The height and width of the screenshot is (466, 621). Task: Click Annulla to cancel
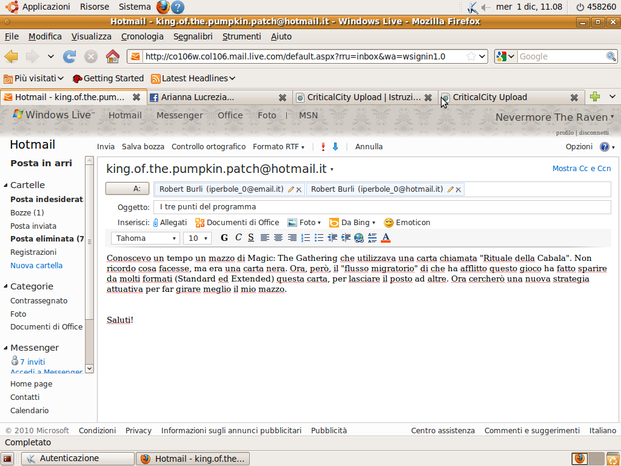[x=369, y=147]
